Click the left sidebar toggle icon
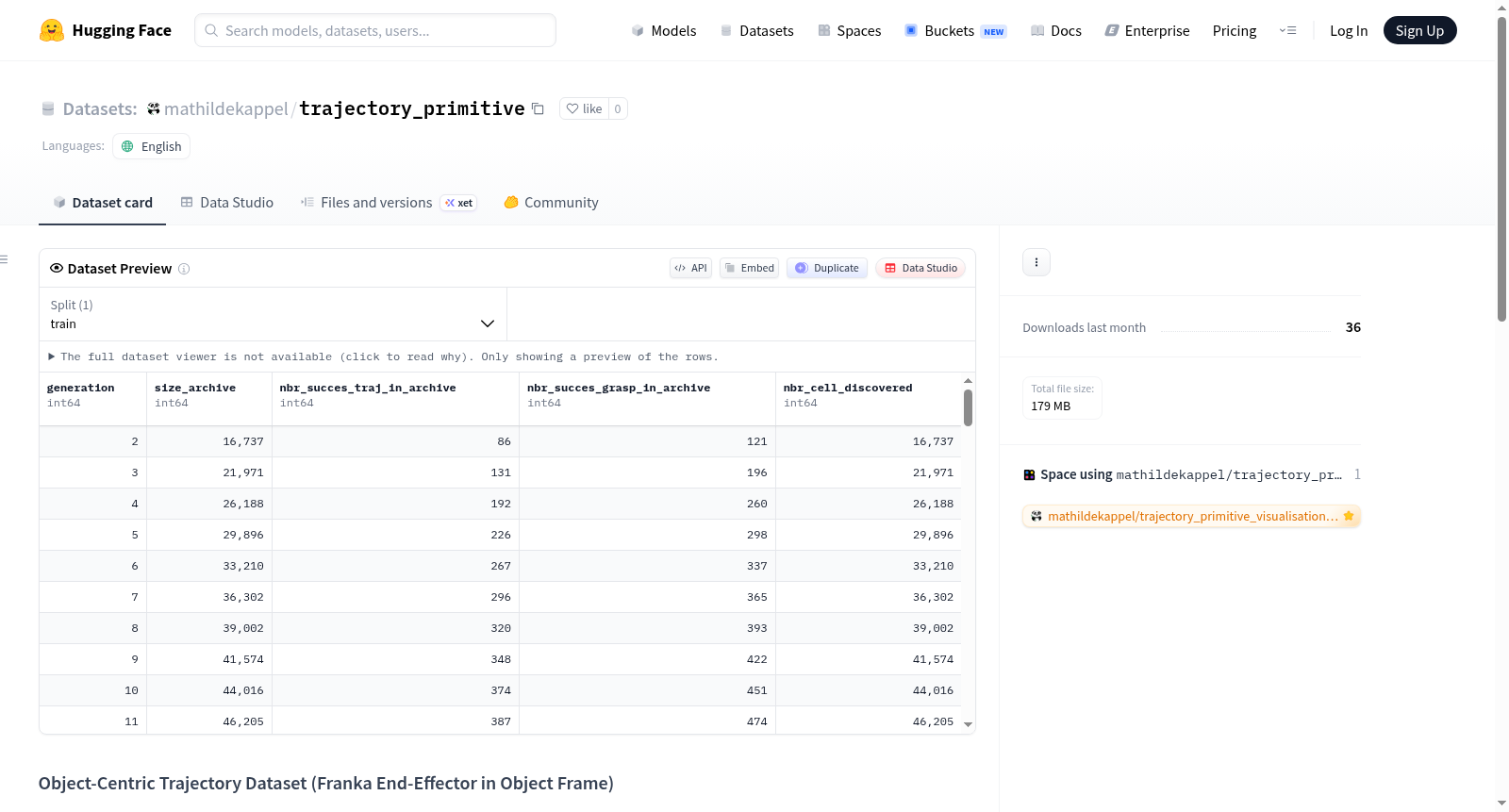This screenshot has height=812, width=1509. pos(4,259)
